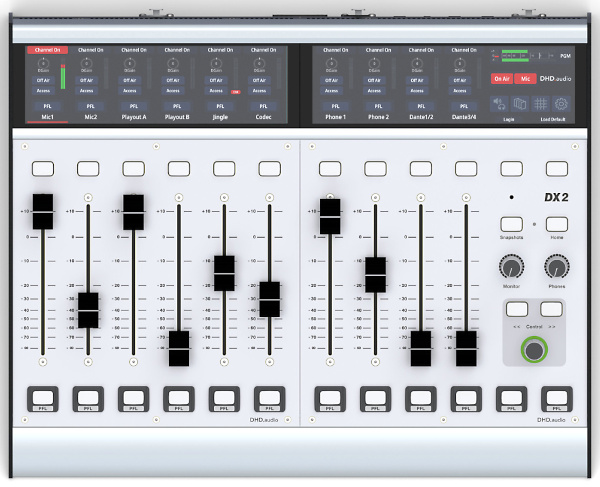Open Access for Phone 2 channel
Viewport: 600px width, 487px height.
[x=374, y=91]
